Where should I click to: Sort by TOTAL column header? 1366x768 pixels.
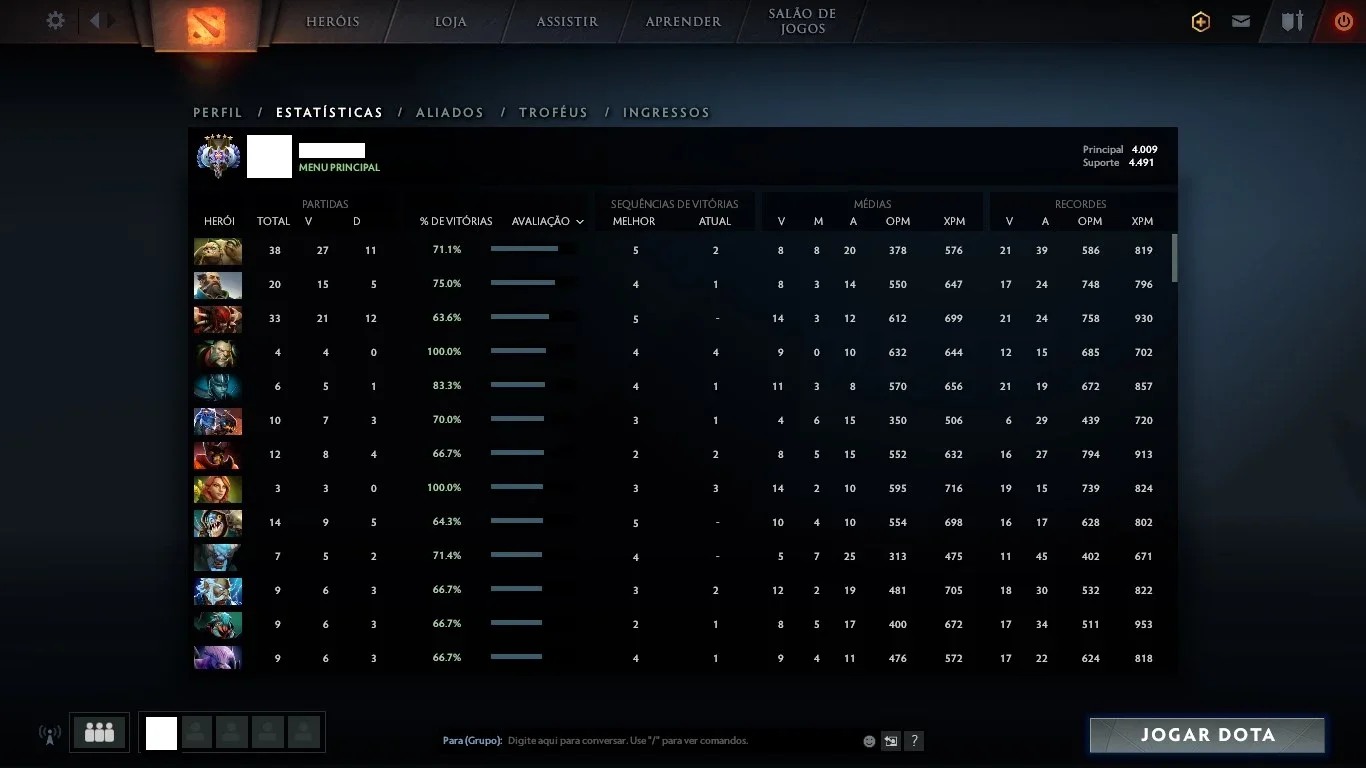click(273, 221)
